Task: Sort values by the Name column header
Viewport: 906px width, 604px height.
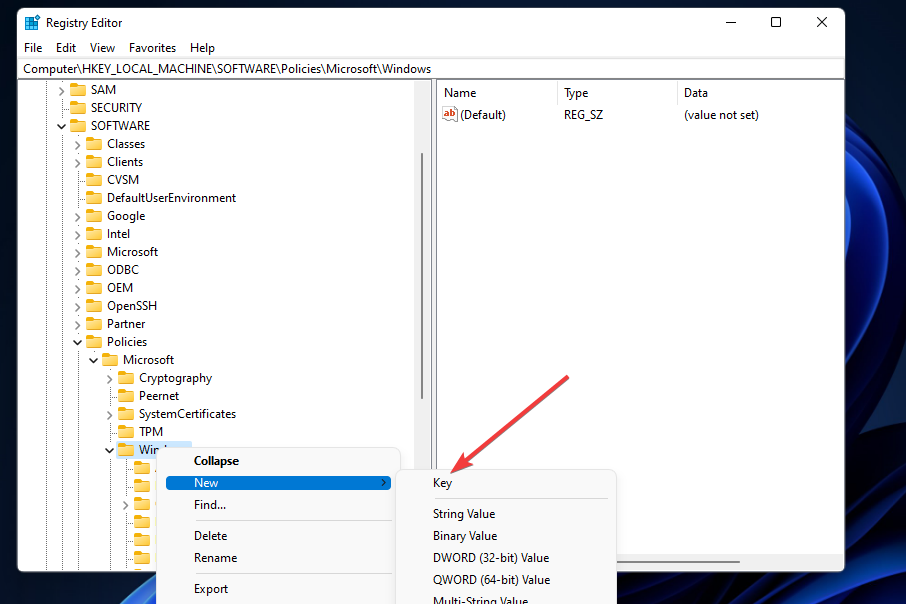Action: coord(460,92)
